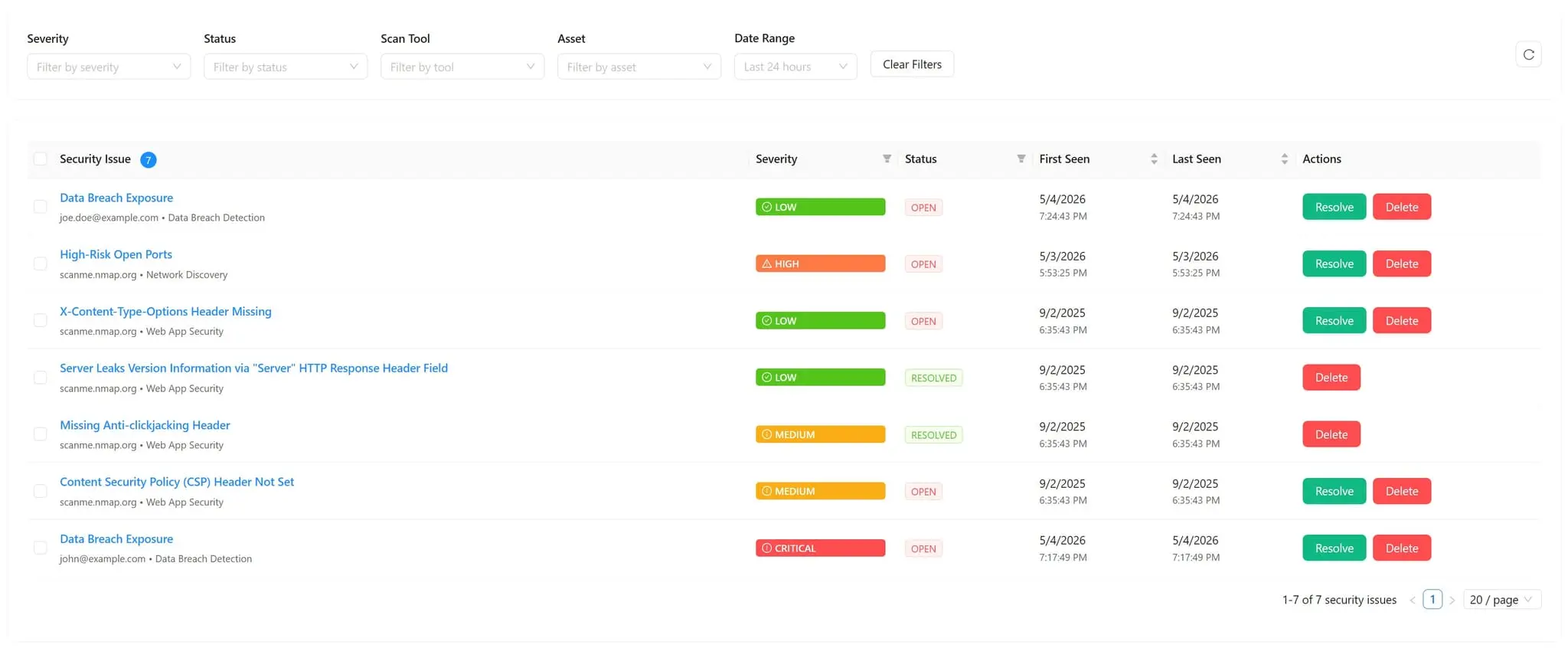
Task: Delete the Server Leaks Version Information issue
Action: click(1331, 377)
